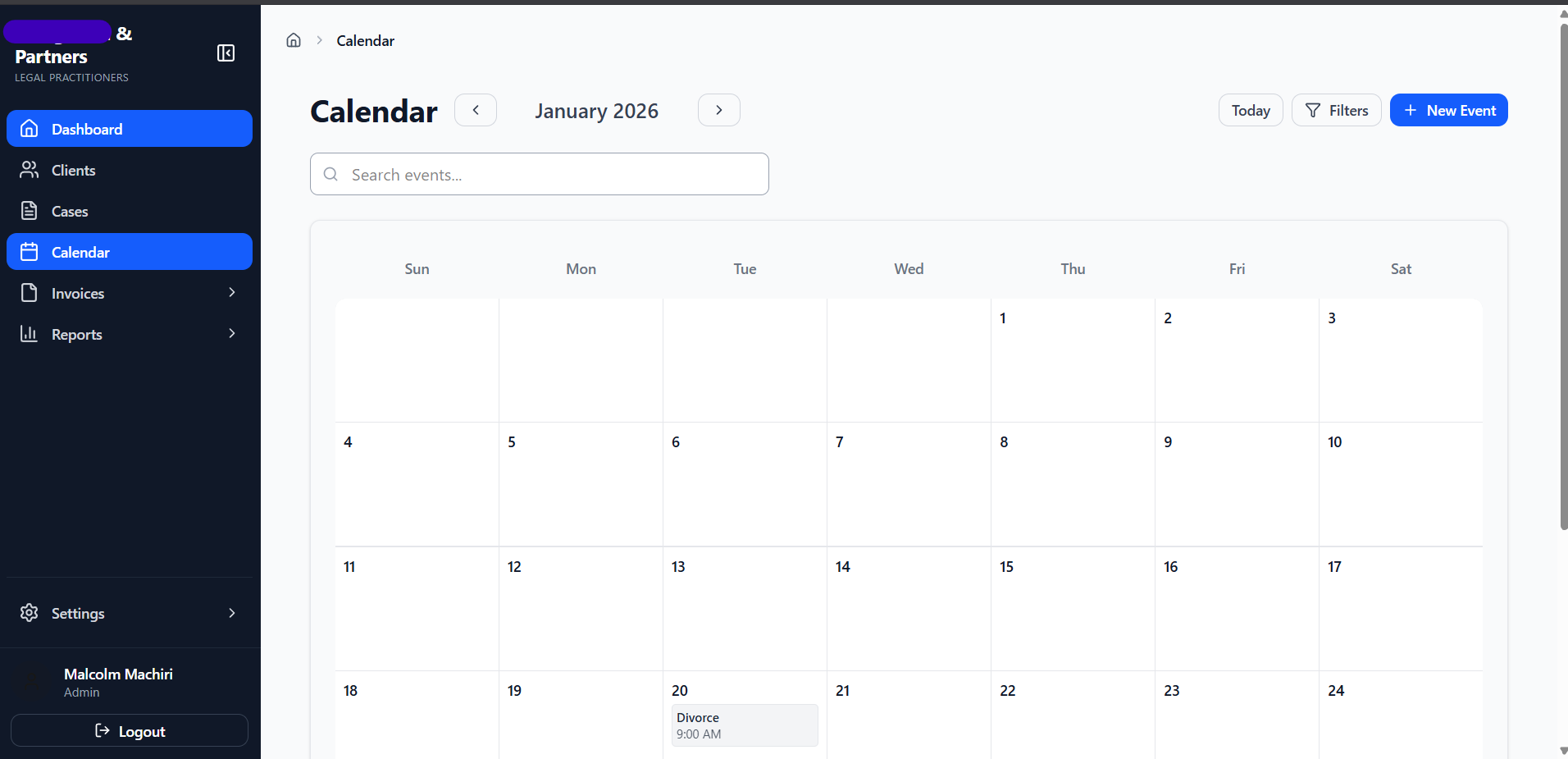Expand the Settings section chevron
The width and height of the screenshot is (1568, 759).
(232, 612)
